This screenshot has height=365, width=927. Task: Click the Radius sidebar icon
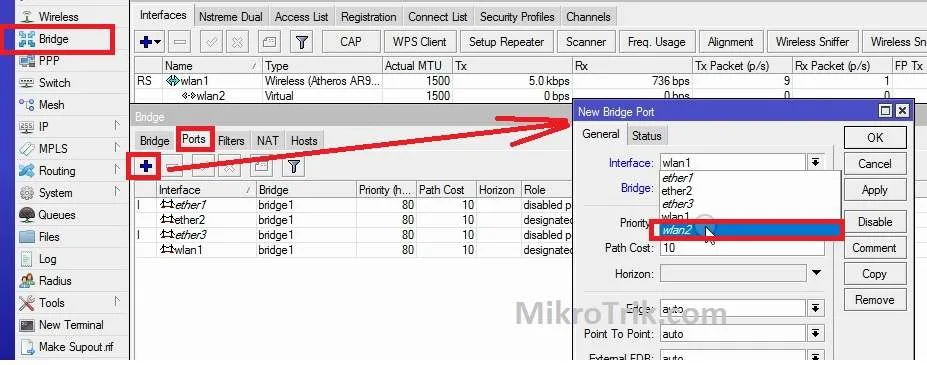point(27,280)
